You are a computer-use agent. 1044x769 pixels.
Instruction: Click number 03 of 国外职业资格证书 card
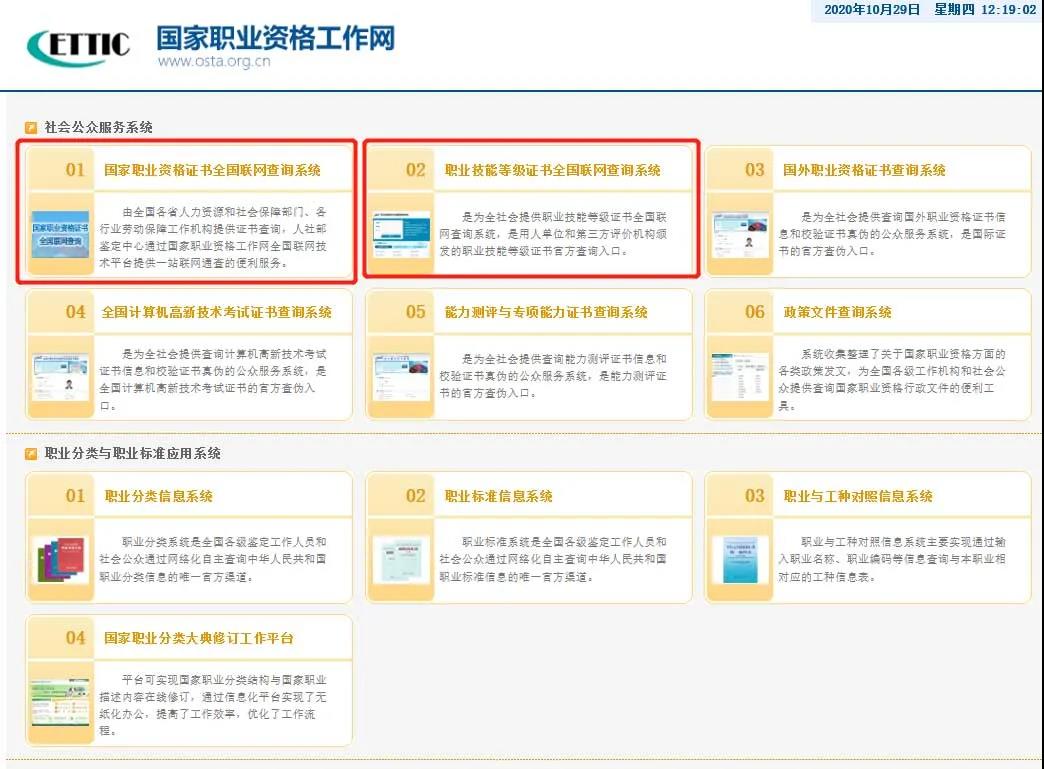754,170
